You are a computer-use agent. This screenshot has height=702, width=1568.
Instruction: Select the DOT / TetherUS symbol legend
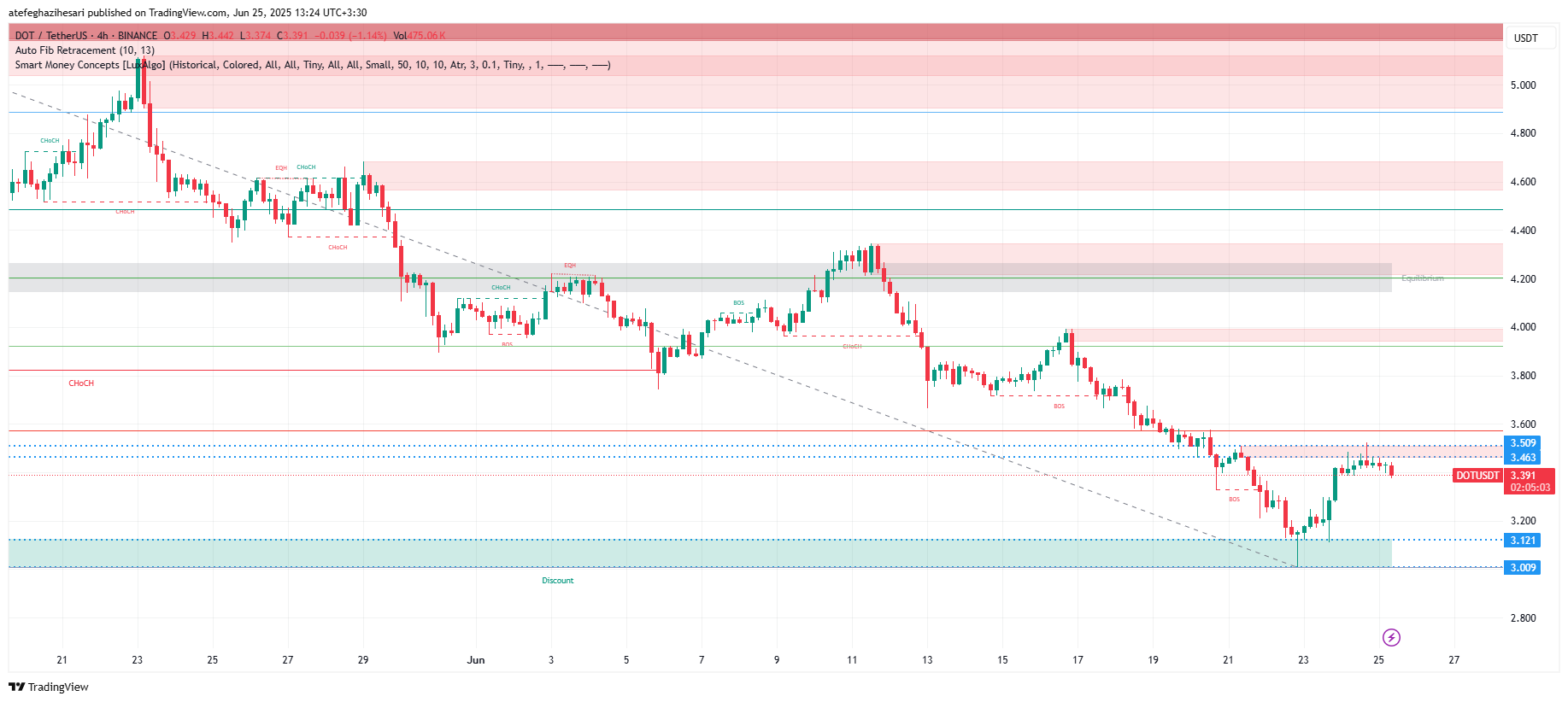pyautogui.click(x=85, y=36)
